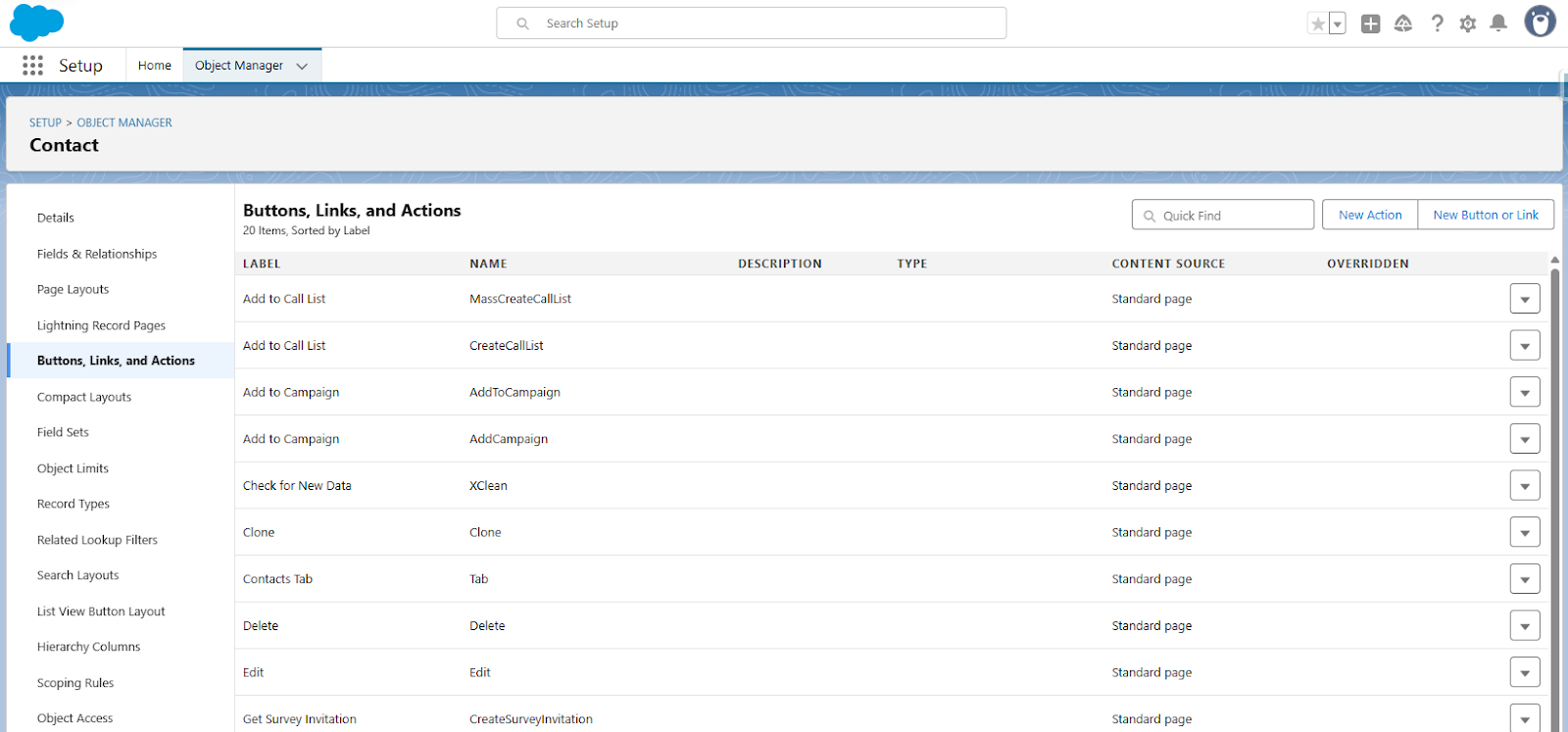The image size is (1568, 732).
Task: Open Page Layouts from the sidebar
Action: click(73, 289)
